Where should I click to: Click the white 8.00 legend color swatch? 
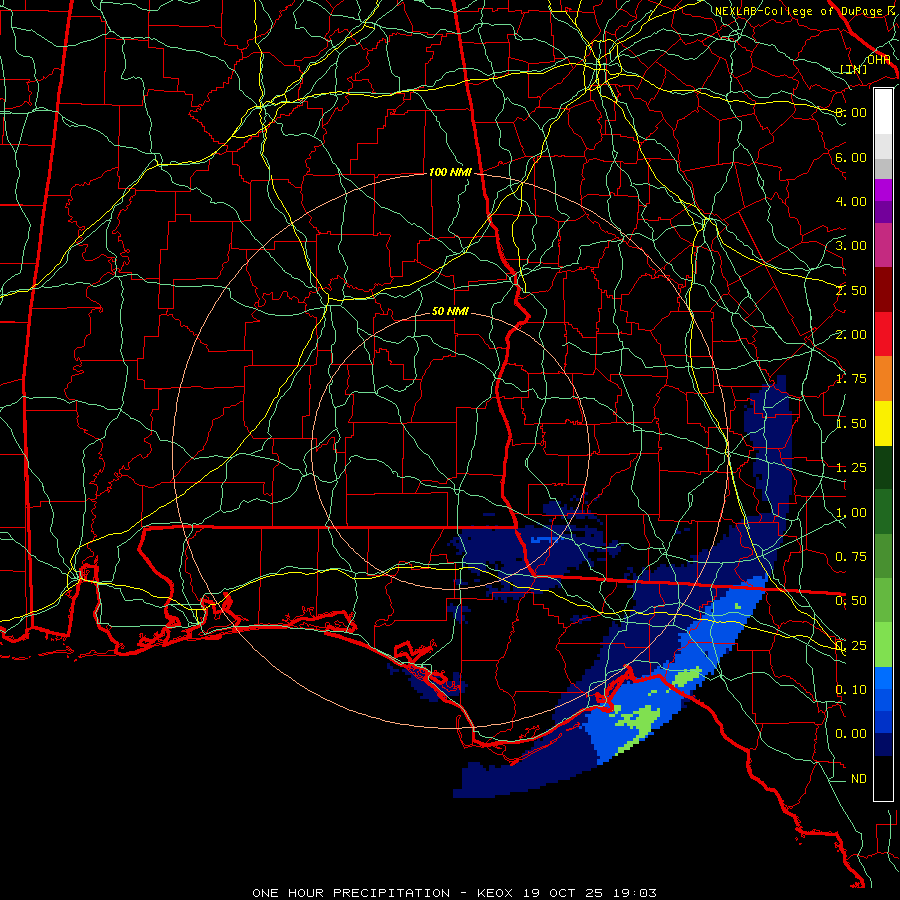tap(883, 112)
